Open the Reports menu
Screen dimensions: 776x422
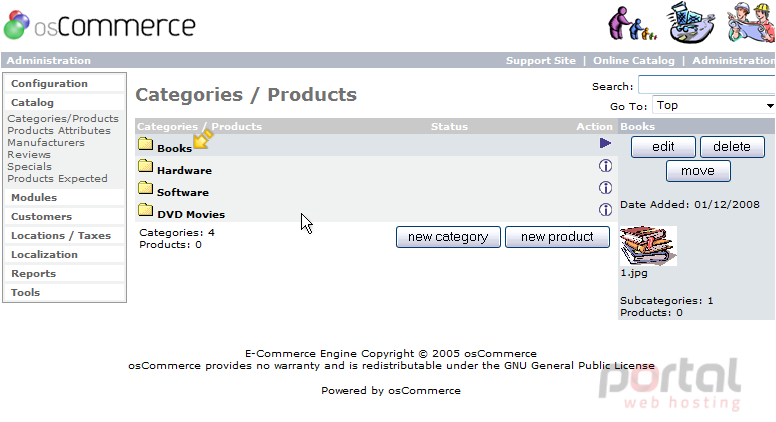33,274
